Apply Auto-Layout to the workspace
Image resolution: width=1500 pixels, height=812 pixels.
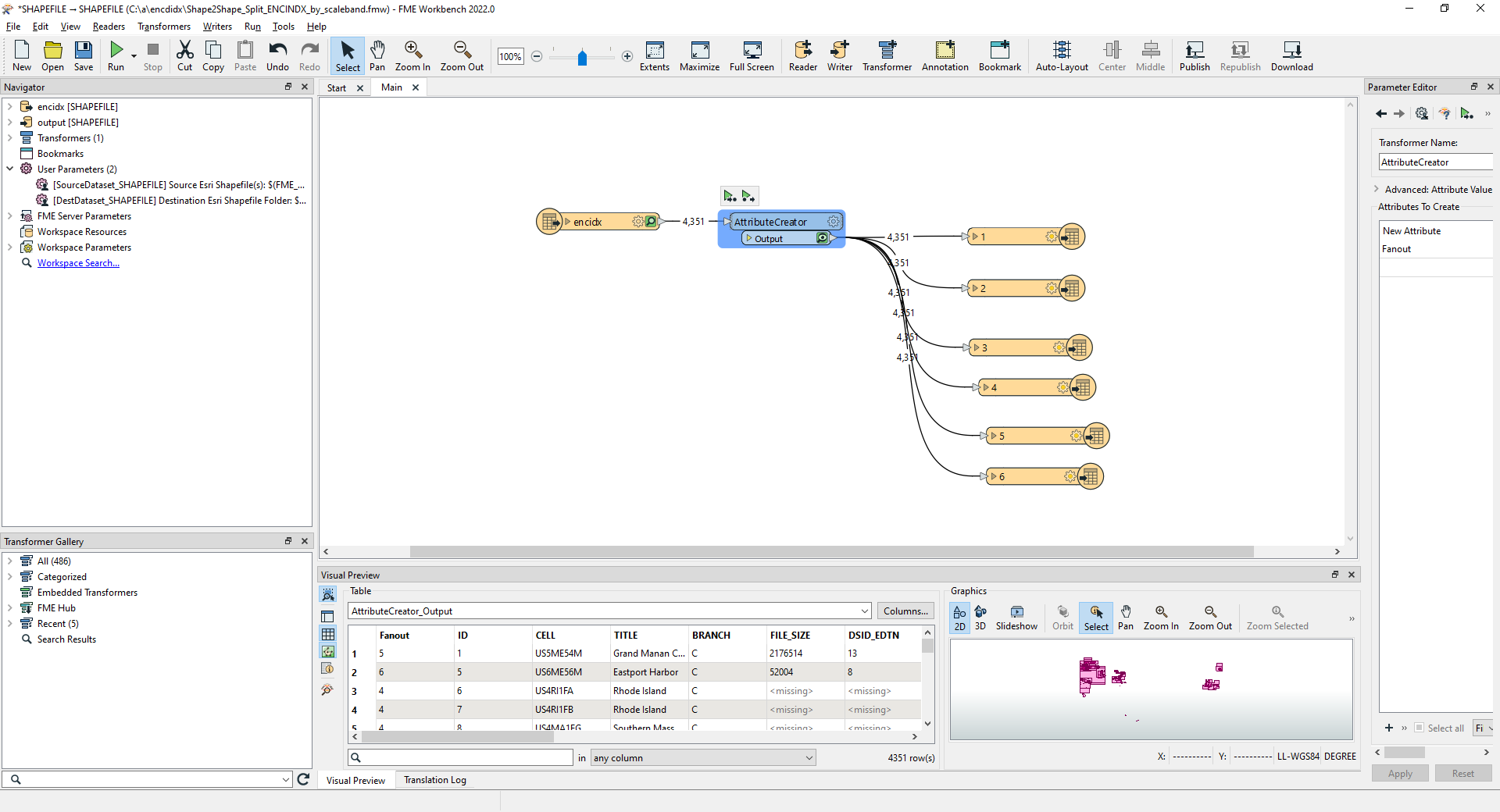[x=1062, y=55]
